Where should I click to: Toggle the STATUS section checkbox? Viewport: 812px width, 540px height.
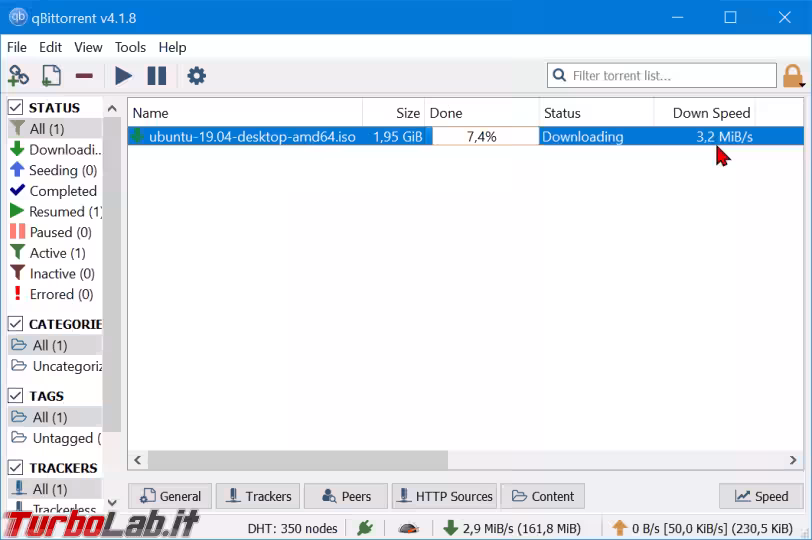click(x=16, y=107)
